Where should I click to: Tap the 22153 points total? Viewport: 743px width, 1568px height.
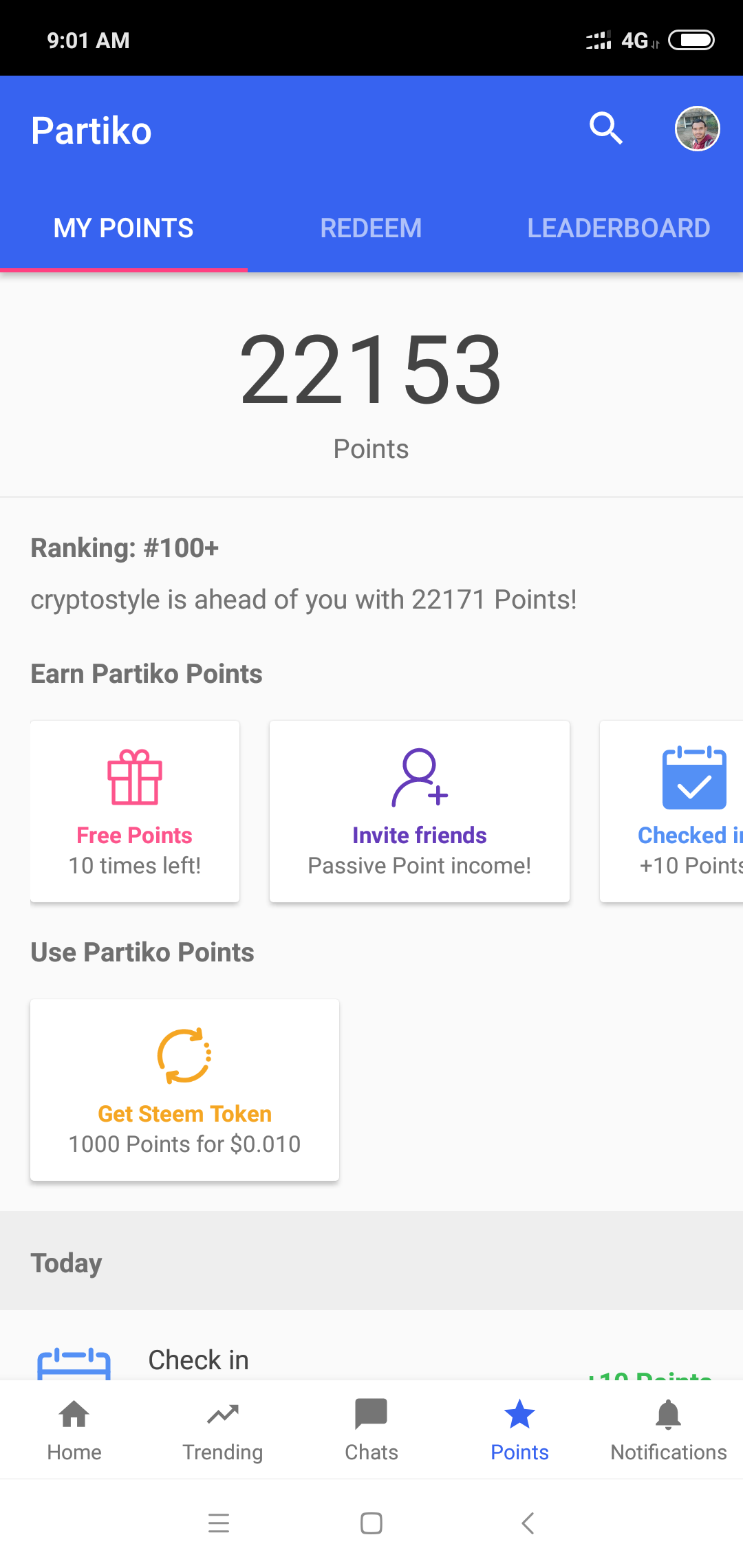click(371, 370)
